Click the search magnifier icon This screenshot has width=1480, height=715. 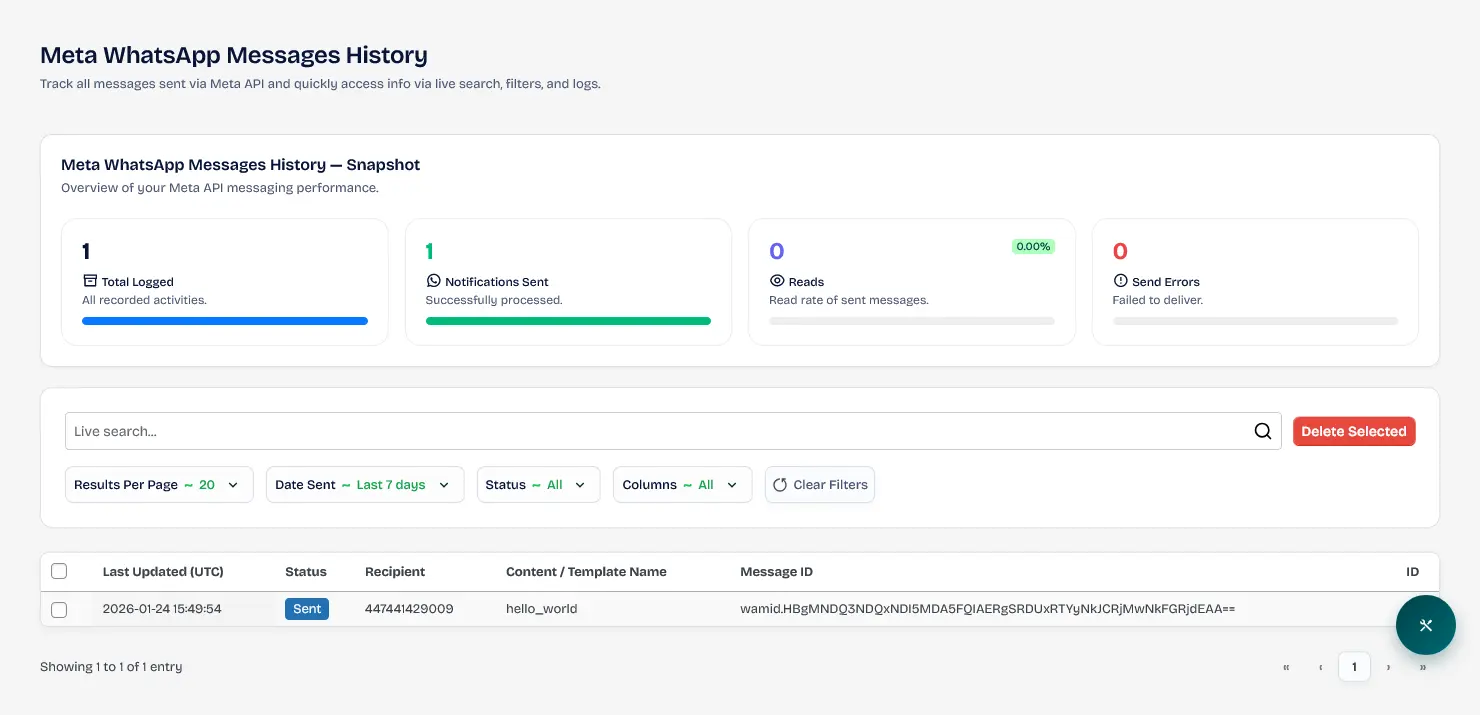point(1263,431)
